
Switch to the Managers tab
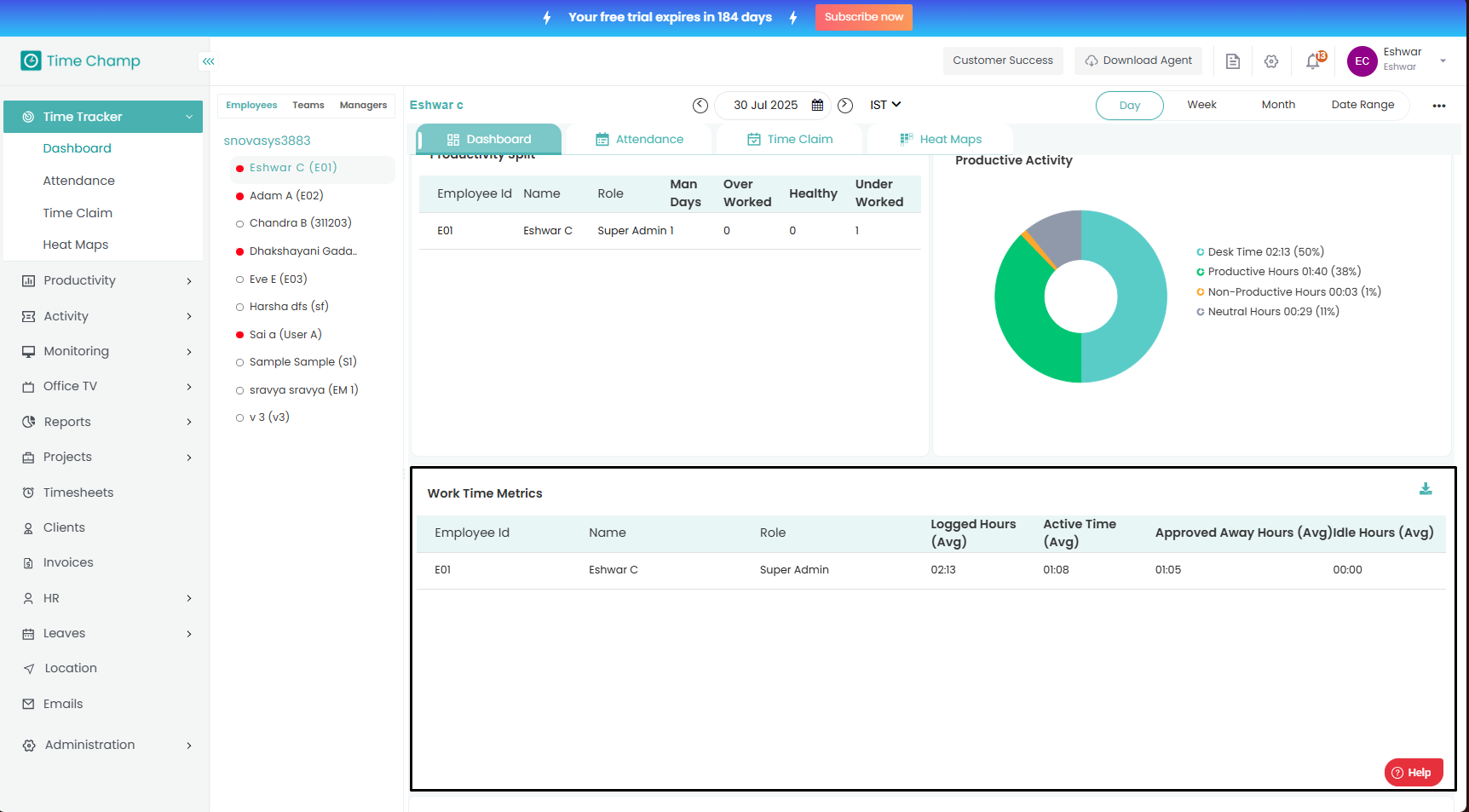[363, 106]
